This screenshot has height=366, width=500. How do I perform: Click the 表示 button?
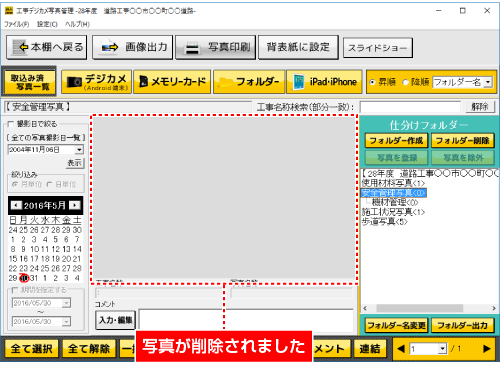[74, 163]
